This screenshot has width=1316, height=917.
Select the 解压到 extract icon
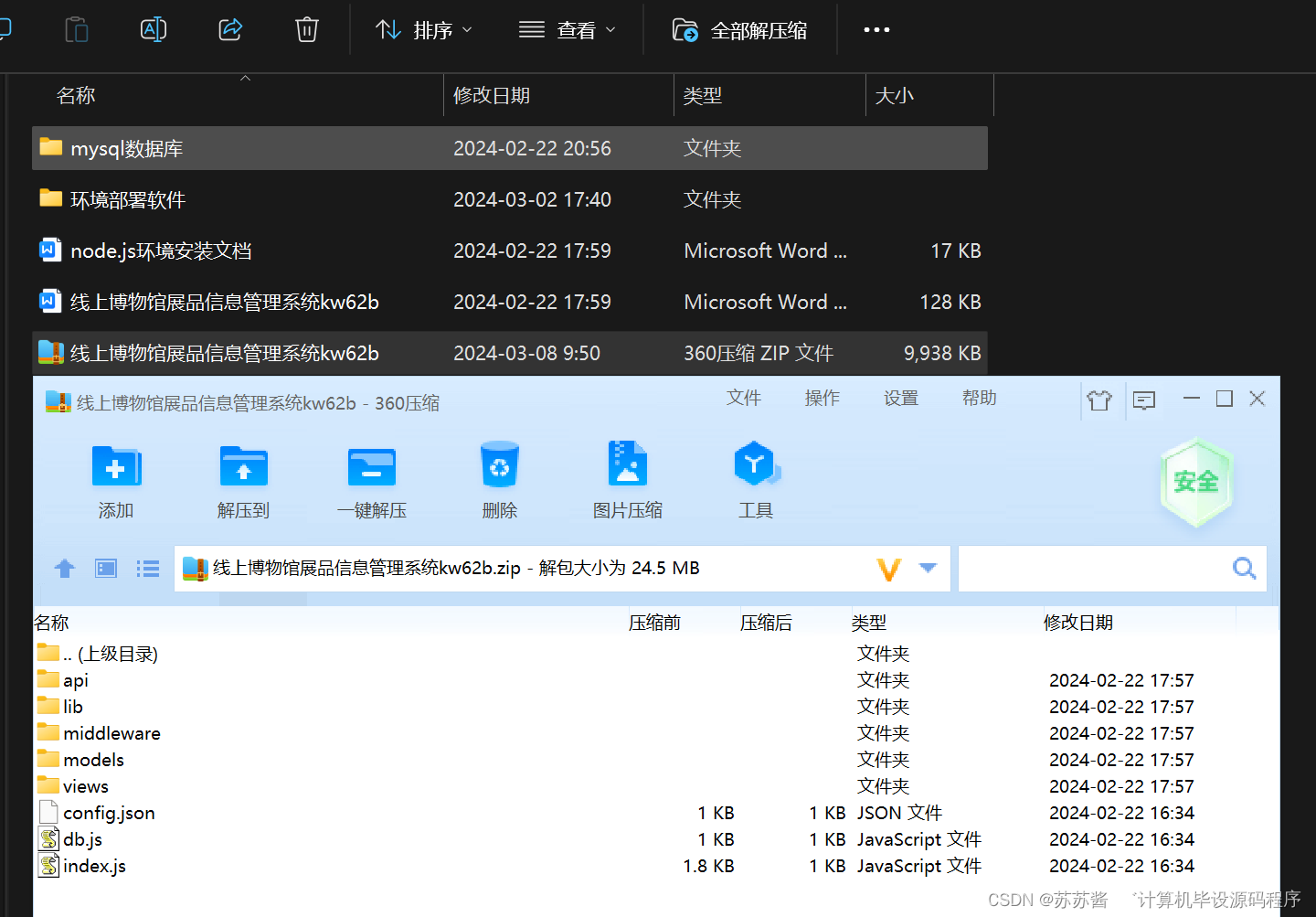pyautogui.click(x=243, y=478)
